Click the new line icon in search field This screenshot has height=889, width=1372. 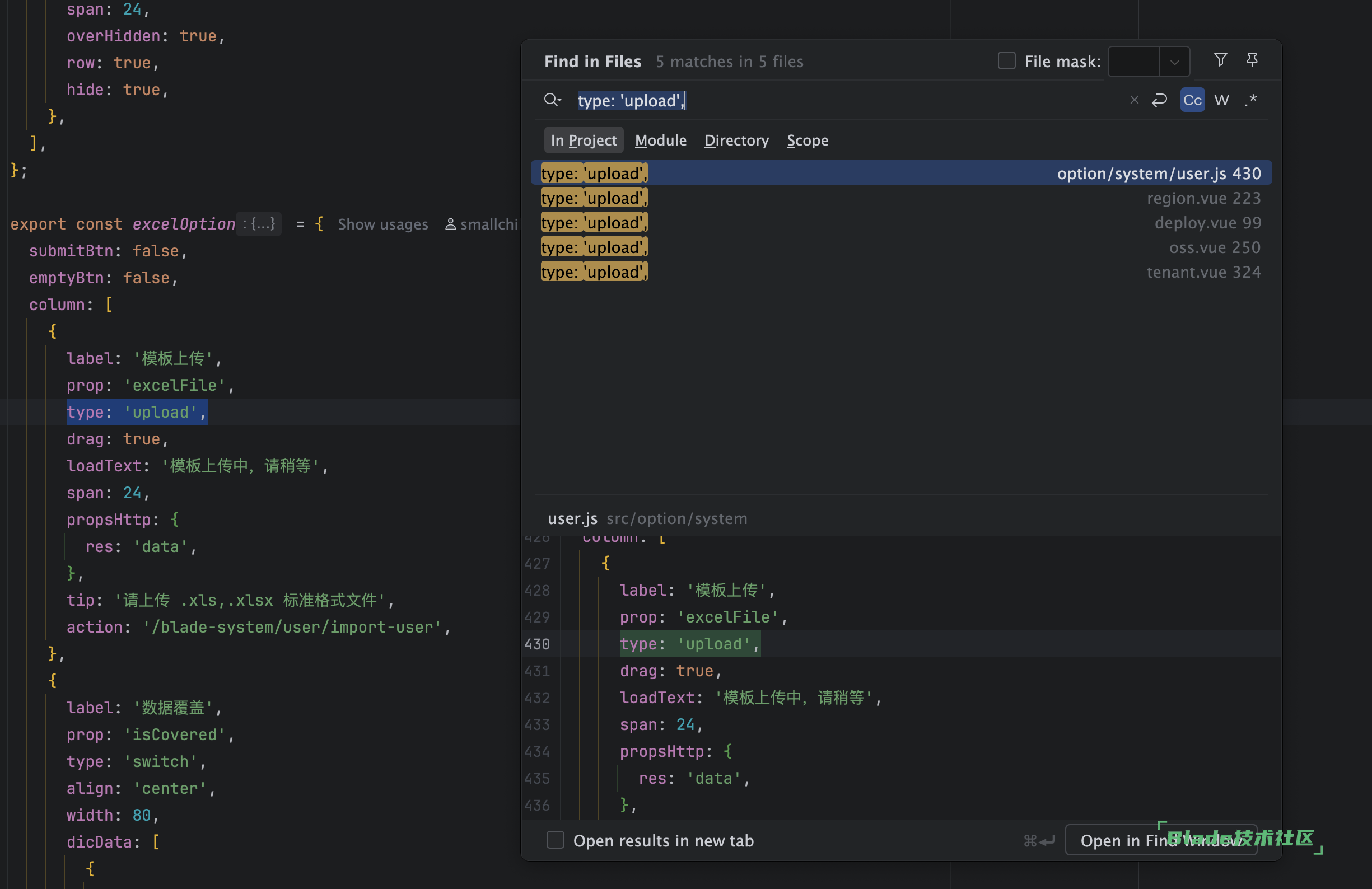click(1159, 100)
